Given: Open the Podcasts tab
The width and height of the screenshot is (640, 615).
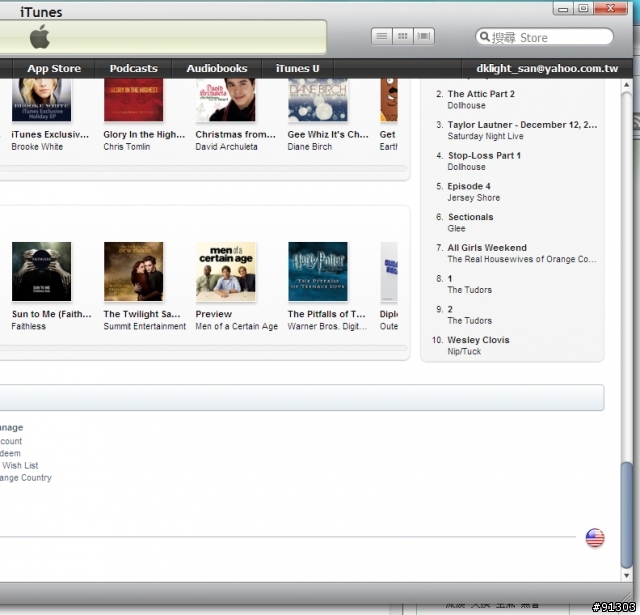Looking at the screenshot, I should [133, 68].
